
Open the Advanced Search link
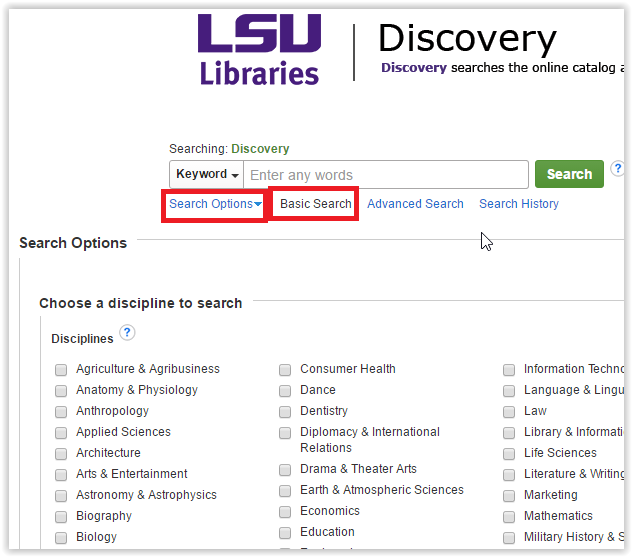click(415, 204)
